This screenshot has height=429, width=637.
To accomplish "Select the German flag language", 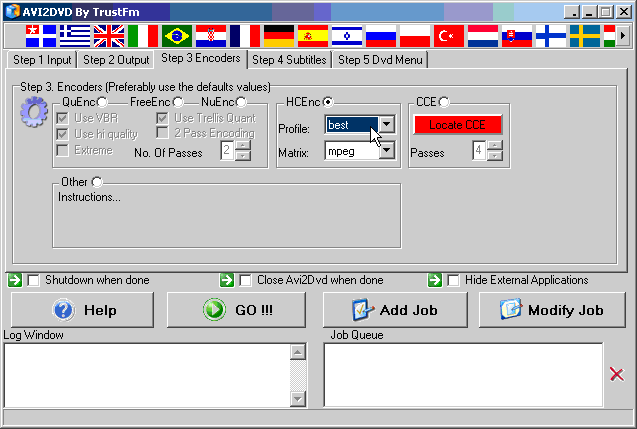I will (279, 36).
